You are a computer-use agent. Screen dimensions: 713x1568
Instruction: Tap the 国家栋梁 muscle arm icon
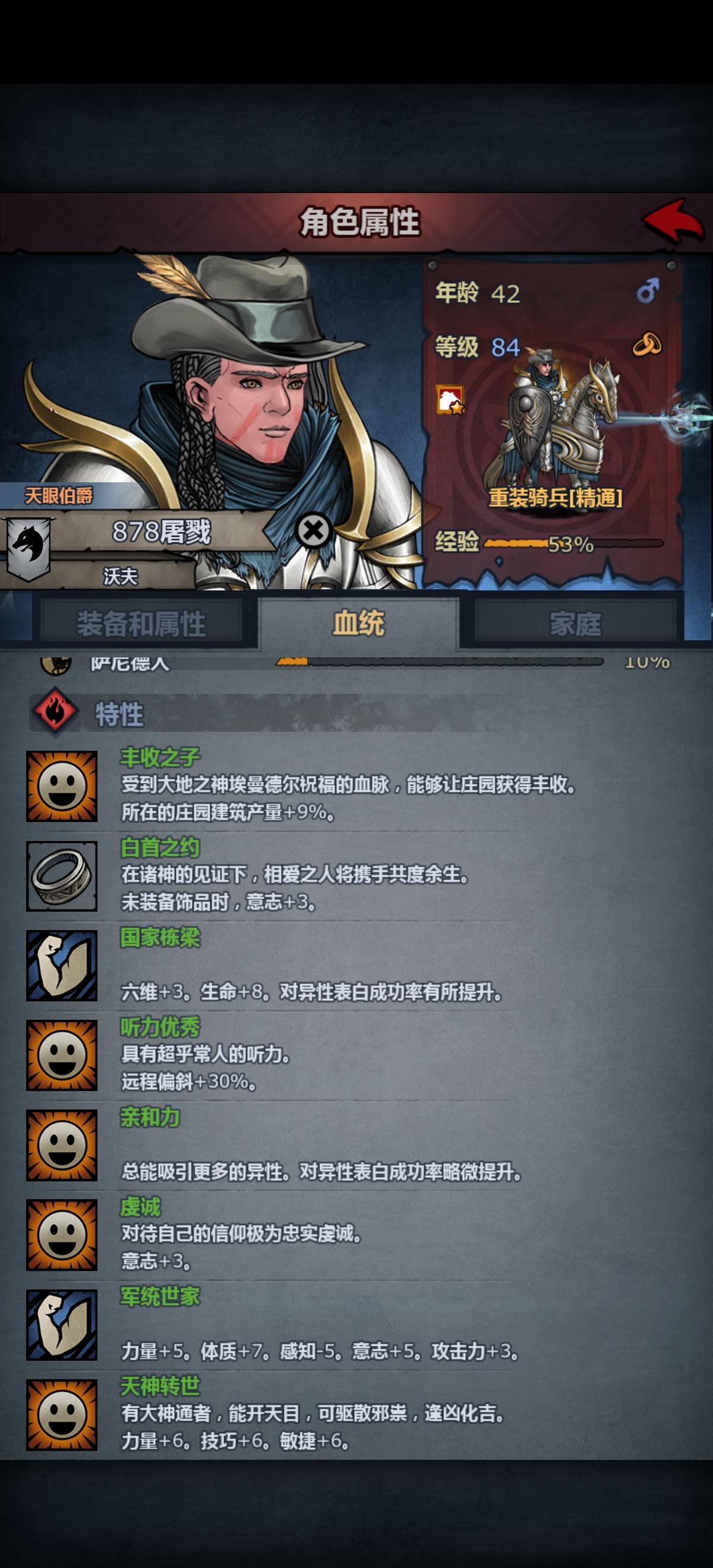(62, 965)
